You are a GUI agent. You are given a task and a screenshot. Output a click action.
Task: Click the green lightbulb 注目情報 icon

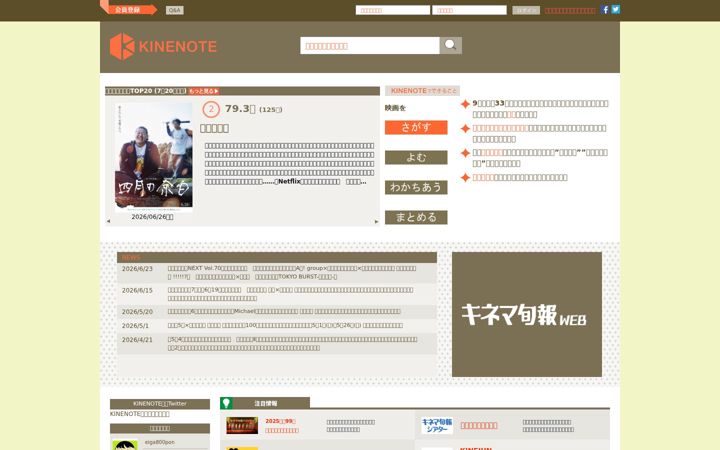click(x=226, y=403)
